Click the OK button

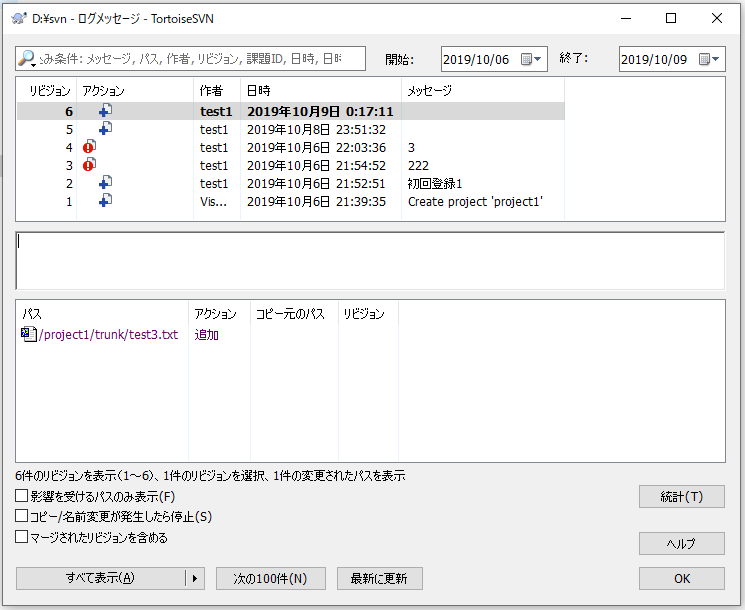pyautogui.click(x=681, y=578)
